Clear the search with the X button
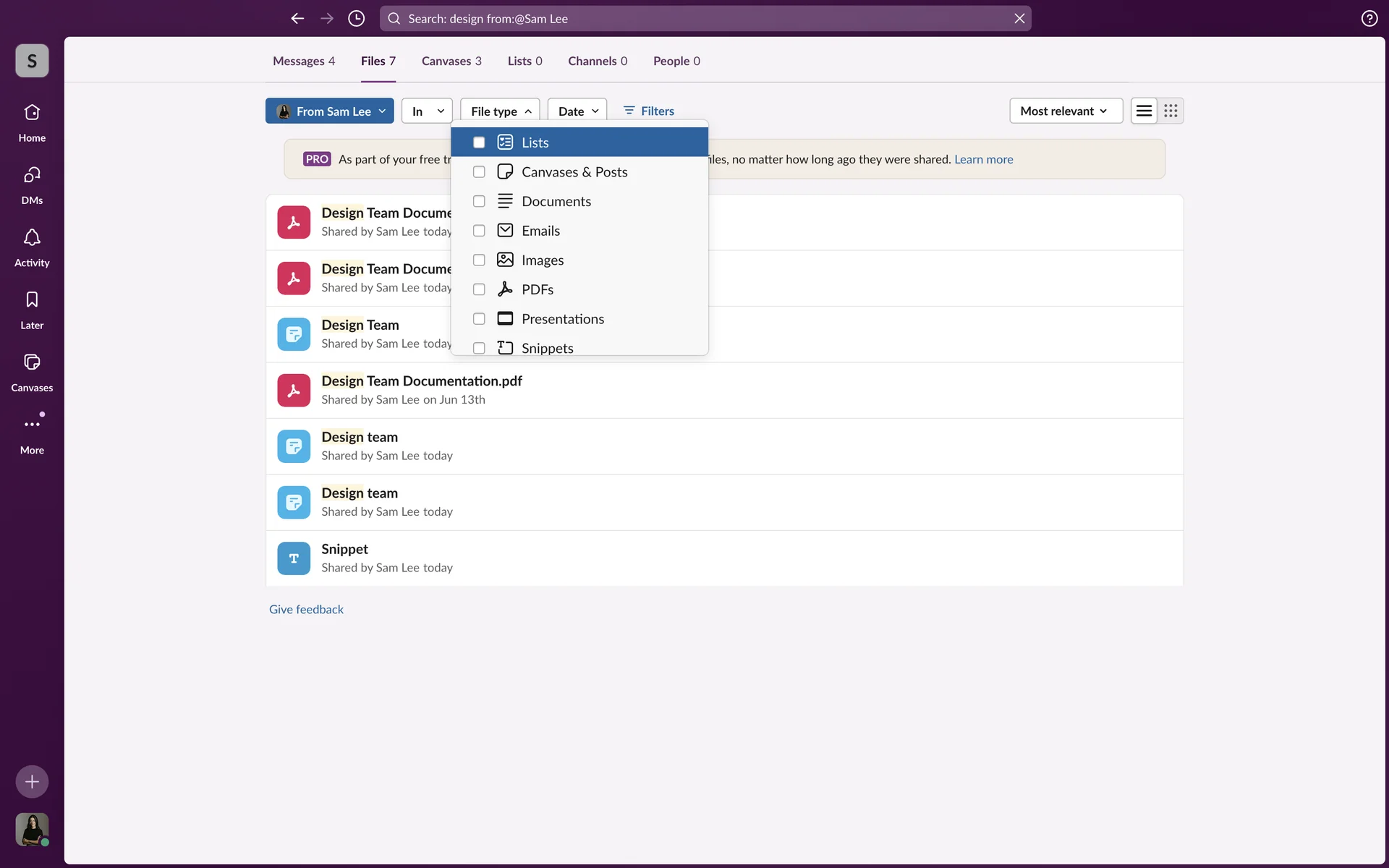 1019,18
